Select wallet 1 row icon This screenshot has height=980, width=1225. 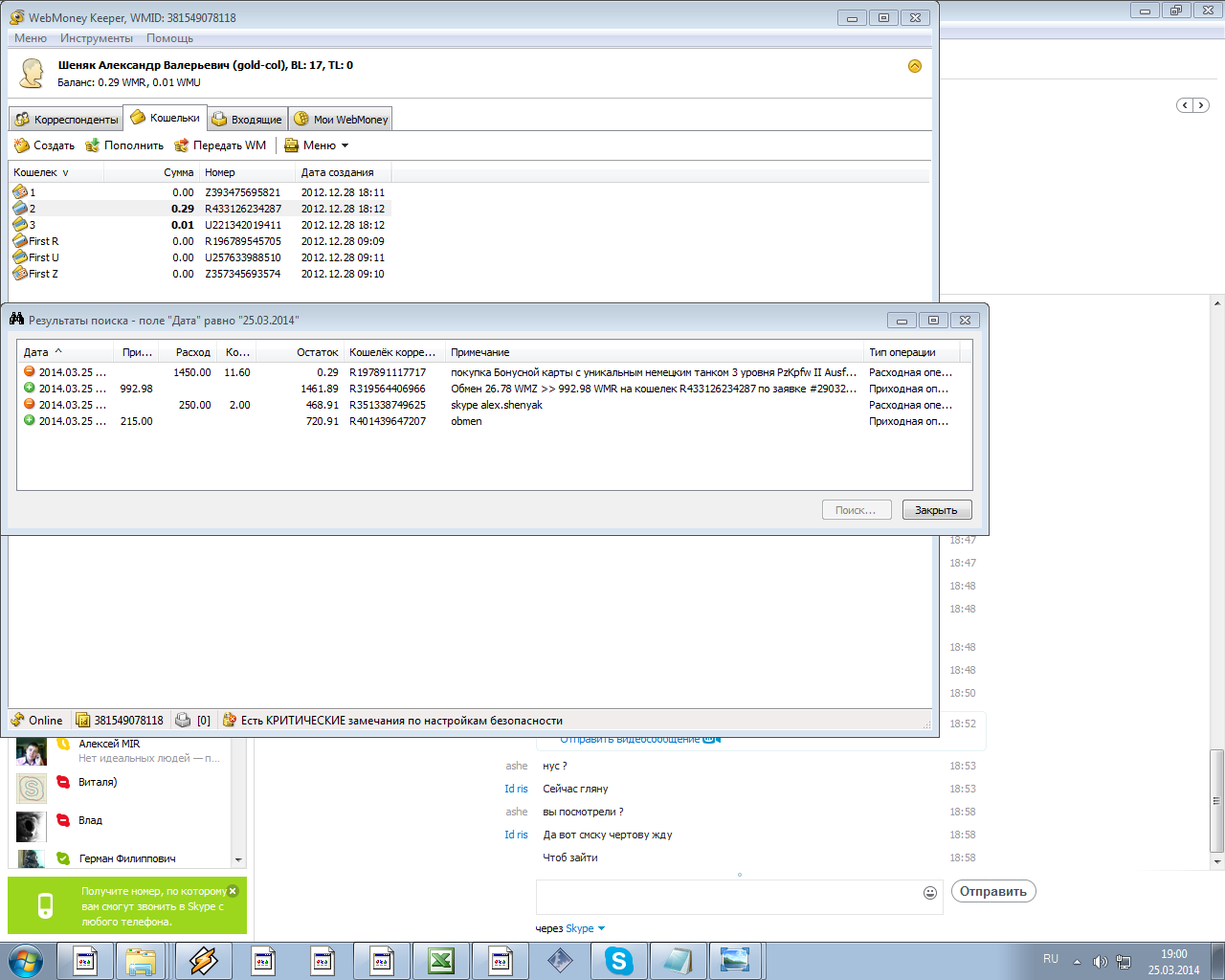20,191
